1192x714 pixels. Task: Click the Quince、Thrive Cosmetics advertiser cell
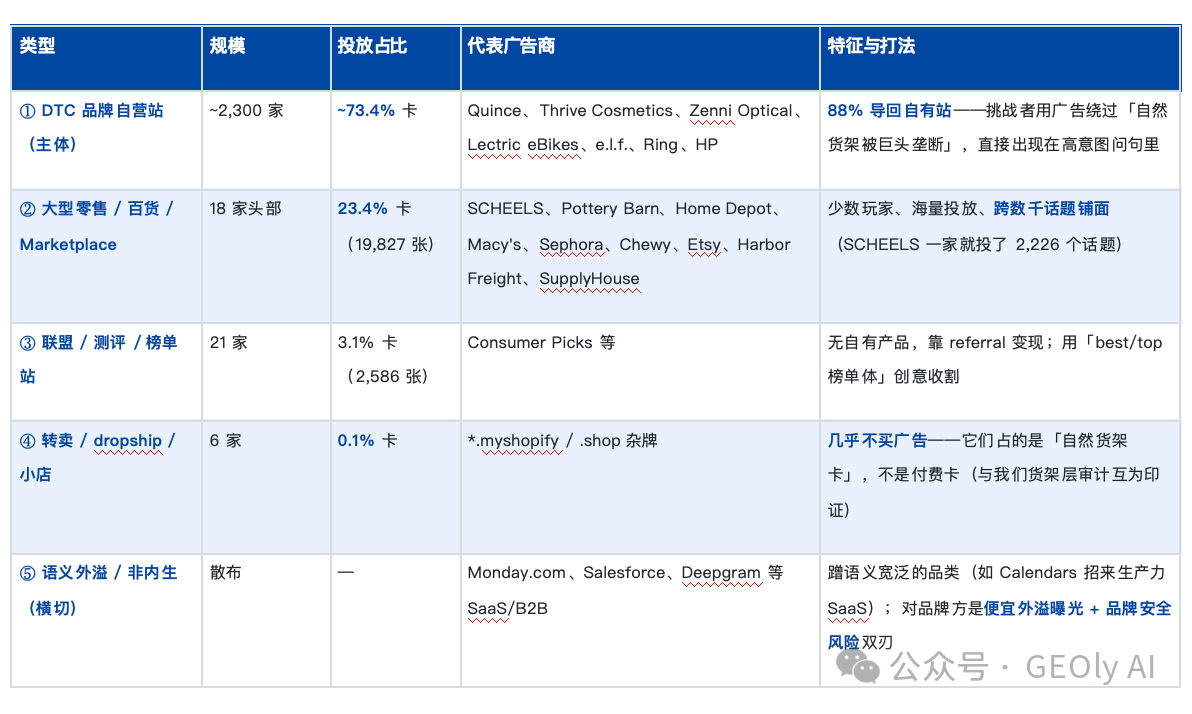(x=640, y=140)
